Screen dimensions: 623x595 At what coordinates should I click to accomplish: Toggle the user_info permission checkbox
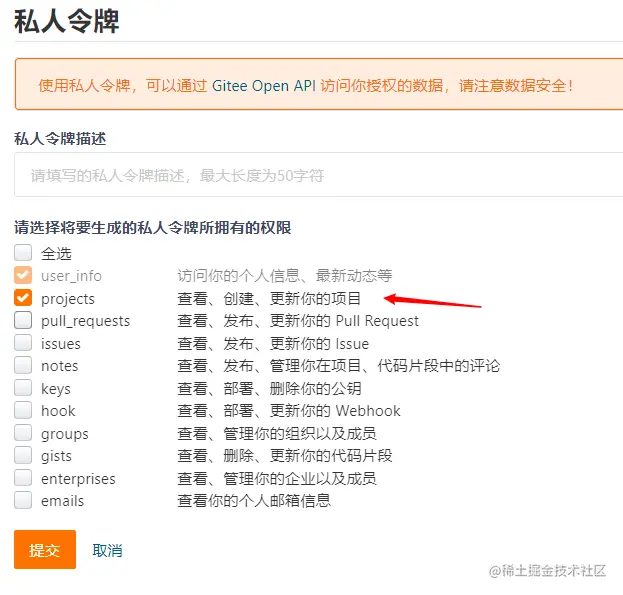[x=23, y=275]
